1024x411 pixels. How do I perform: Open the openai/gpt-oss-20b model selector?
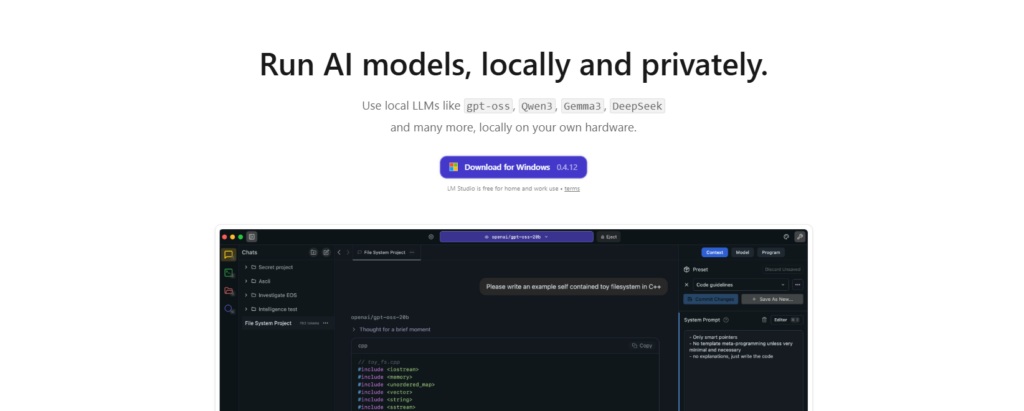pos(517,237)
